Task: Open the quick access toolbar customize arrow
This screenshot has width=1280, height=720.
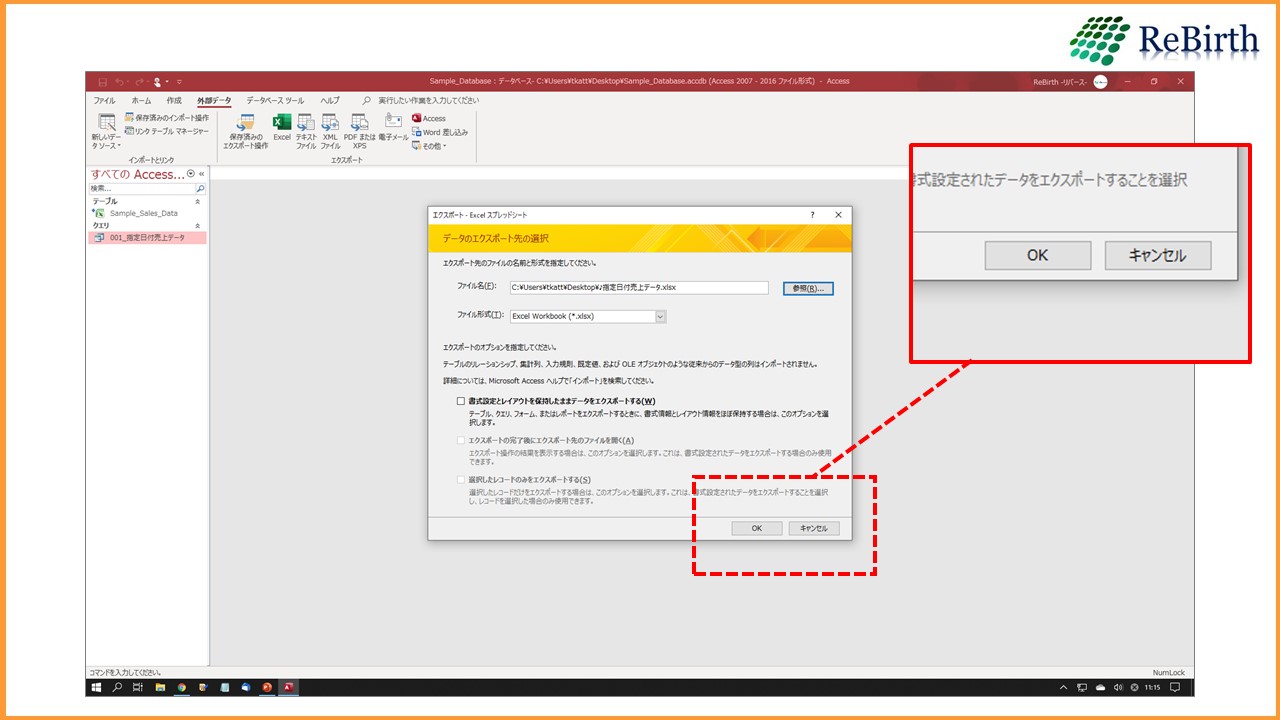Action: (178, 81)
